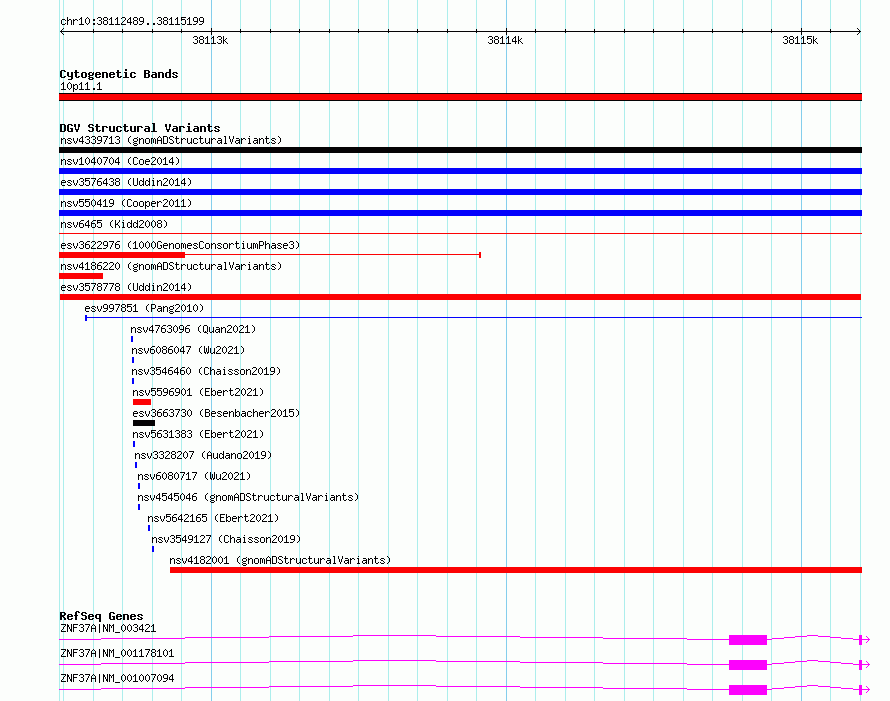Open variant esv3663730 (Besenbacher2015)

click(x=216, y=413)
